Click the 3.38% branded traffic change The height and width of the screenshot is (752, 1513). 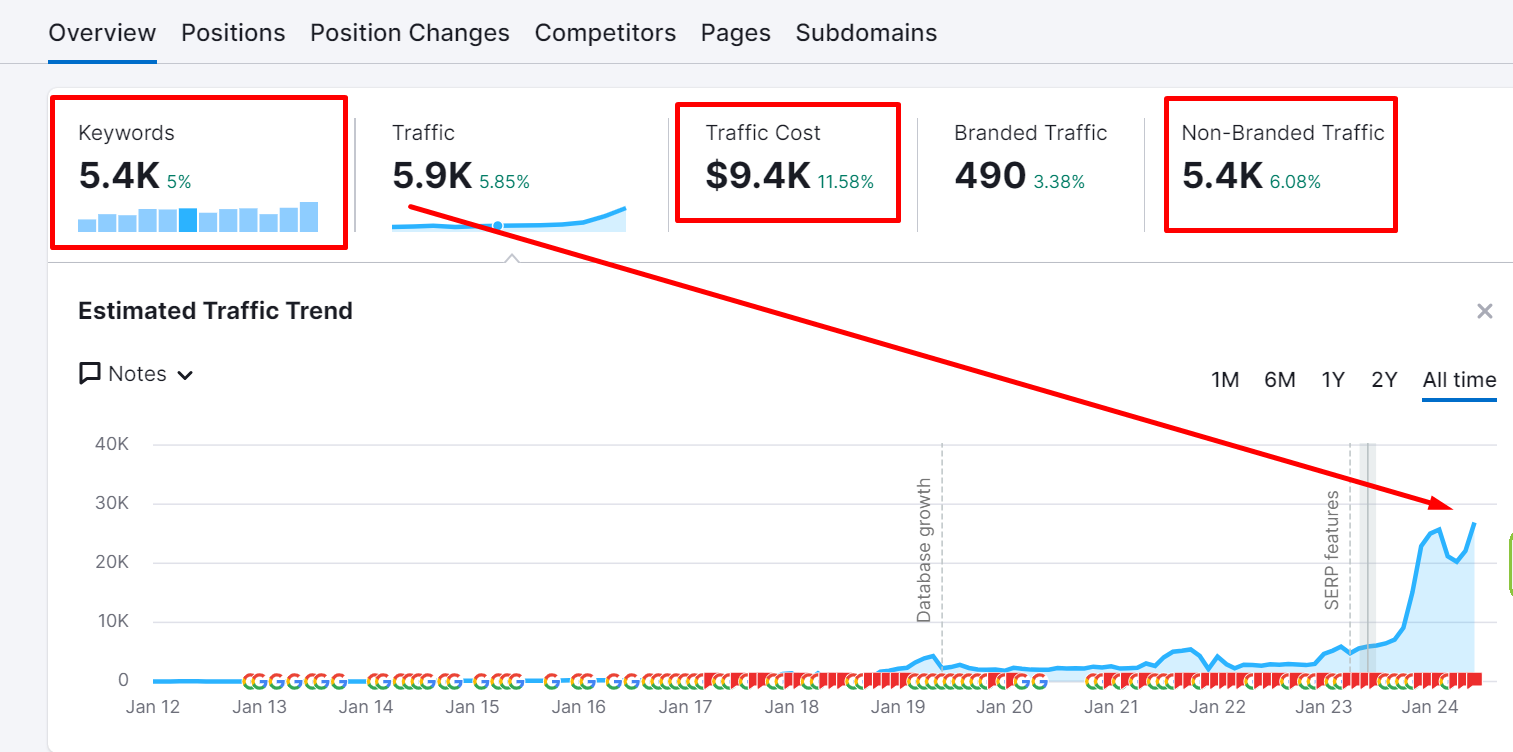point(1059,182)
